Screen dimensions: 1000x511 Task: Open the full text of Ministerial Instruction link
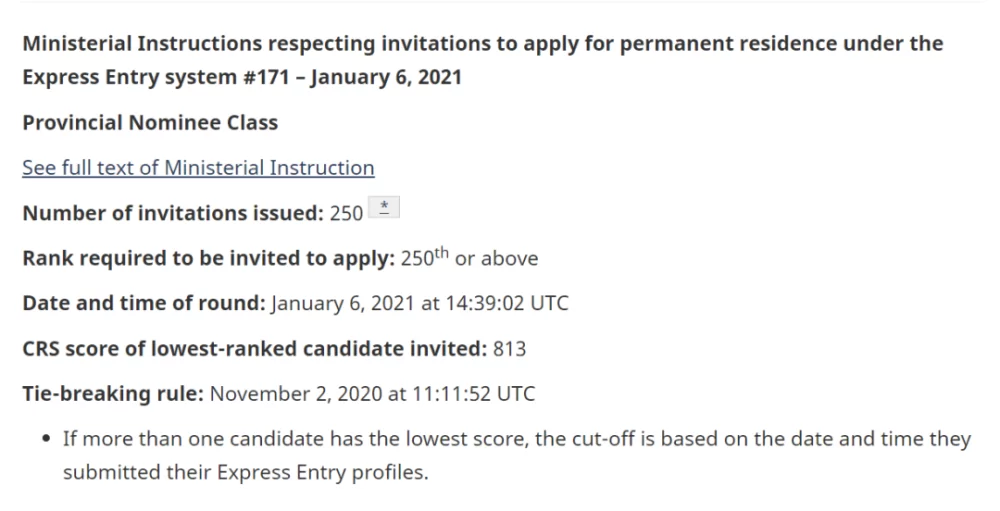tap(198, 168)
